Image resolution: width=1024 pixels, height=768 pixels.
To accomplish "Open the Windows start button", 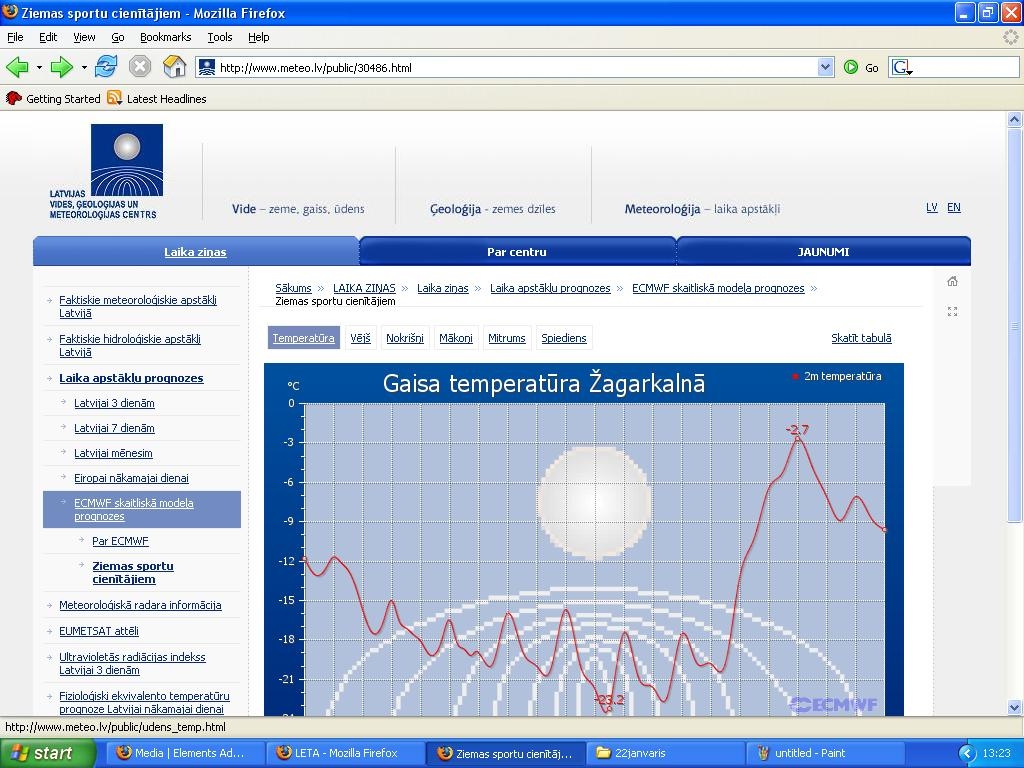I will tap(40, 753).
